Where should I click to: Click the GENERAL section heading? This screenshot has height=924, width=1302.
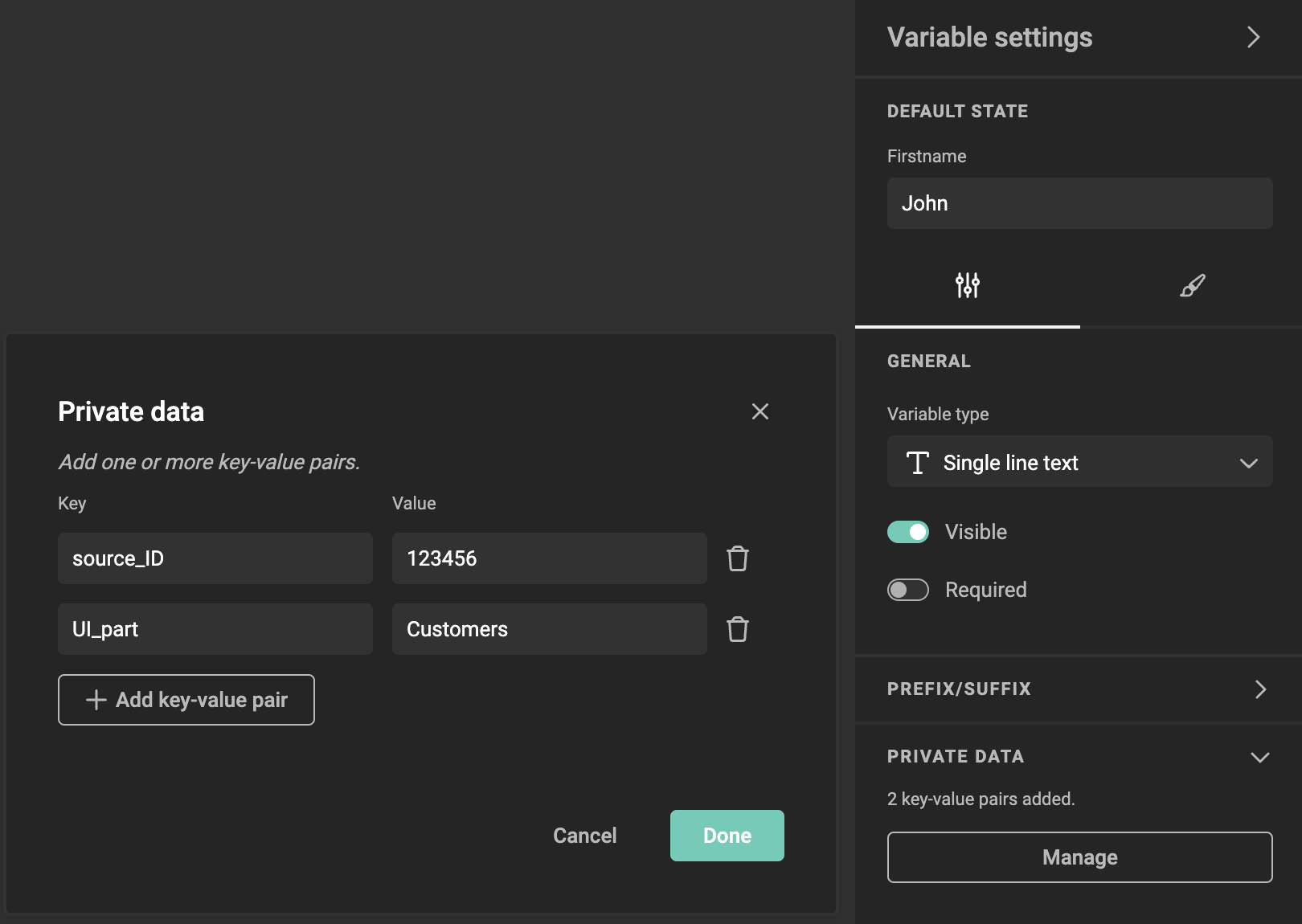point(929,361)
